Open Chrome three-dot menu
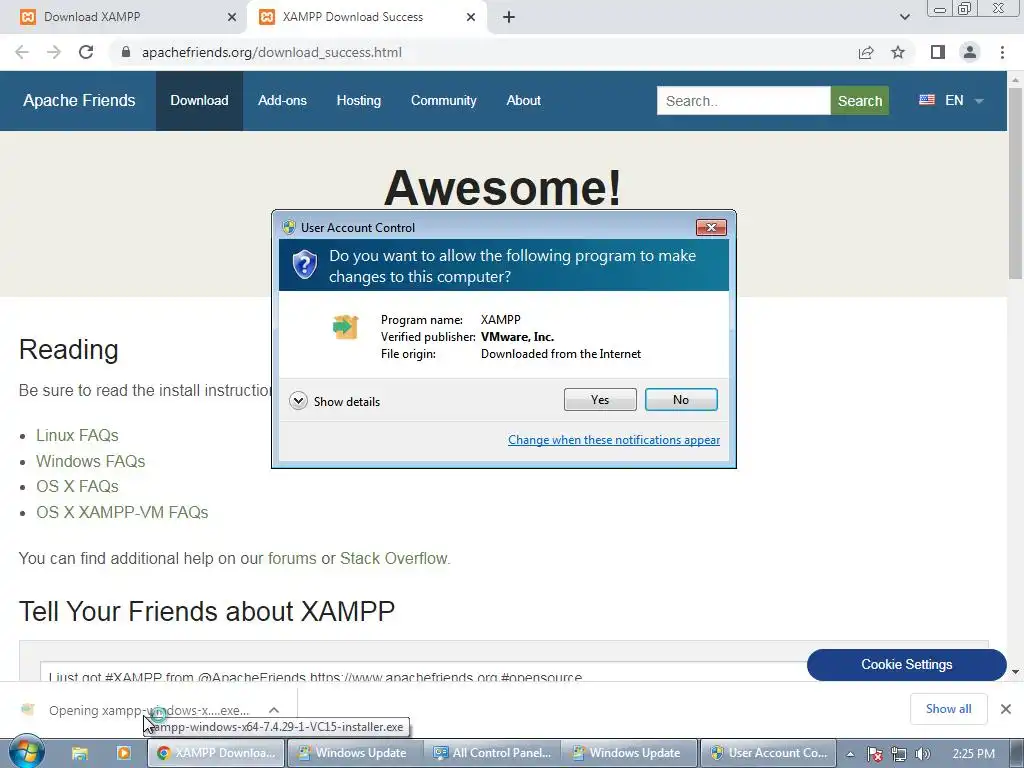 1002,52
